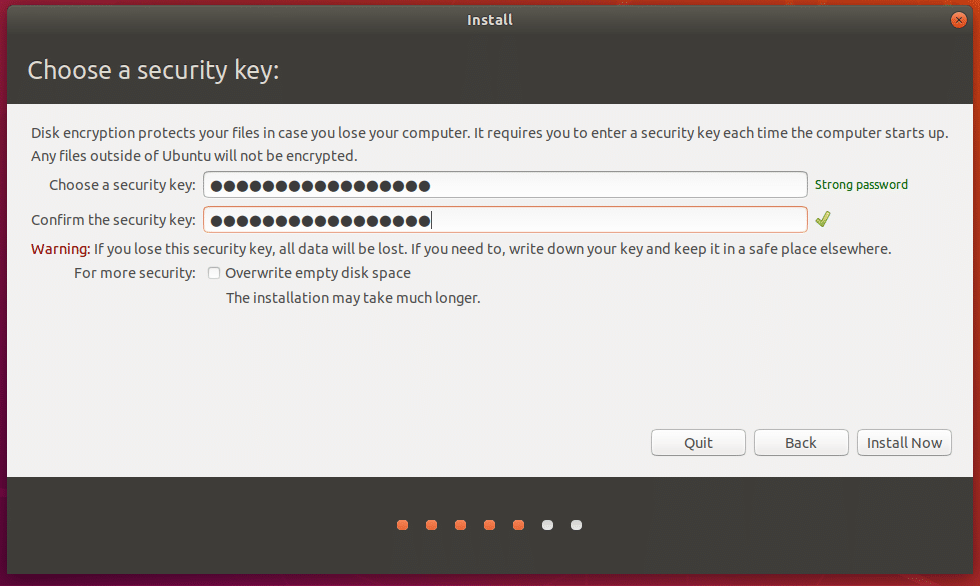Close the Install window

958,20
